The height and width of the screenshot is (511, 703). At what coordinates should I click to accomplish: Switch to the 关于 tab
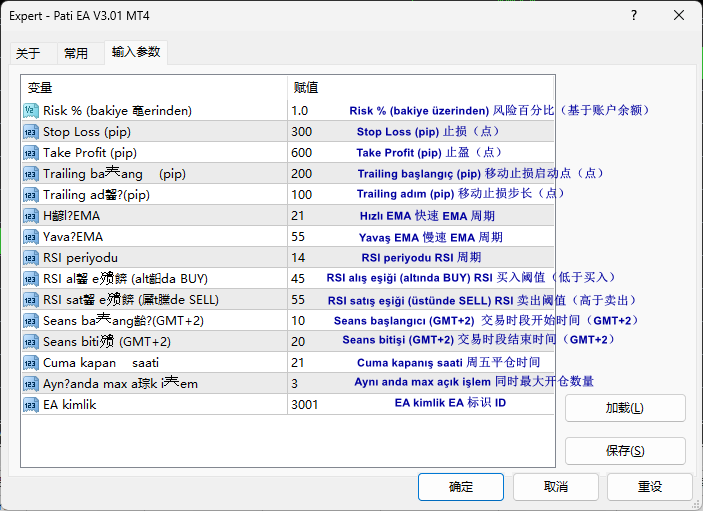tap(29, 54)
